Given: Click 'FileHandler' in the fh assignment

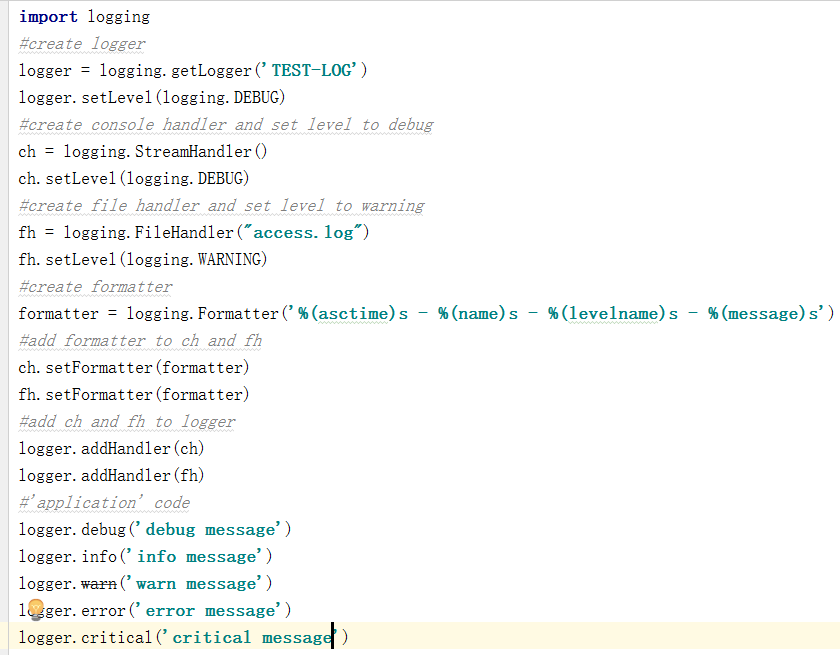Looking at the screenshot, I should click(x=184, y=232).
